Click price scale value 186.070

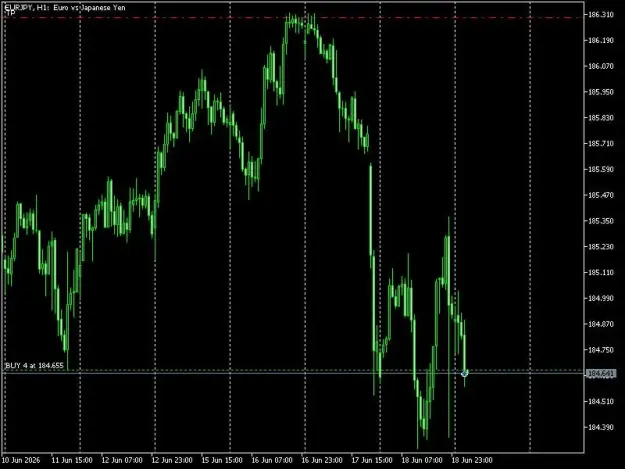pyautogui.click(x=601, y=66)
